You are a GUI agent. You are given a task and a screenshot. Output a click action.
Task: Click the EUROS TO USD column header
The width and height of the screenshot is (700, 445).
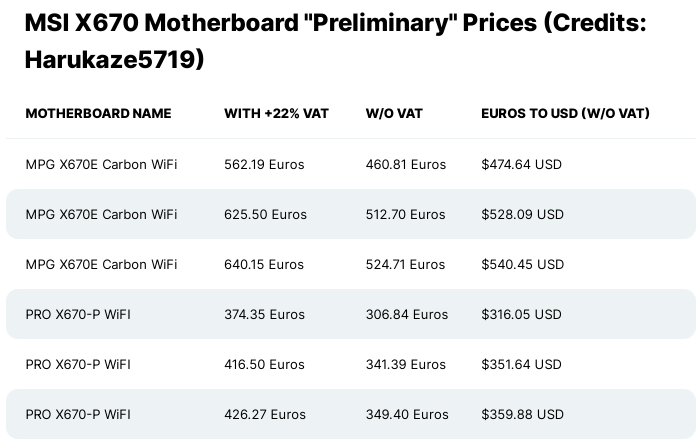point(565,114)
